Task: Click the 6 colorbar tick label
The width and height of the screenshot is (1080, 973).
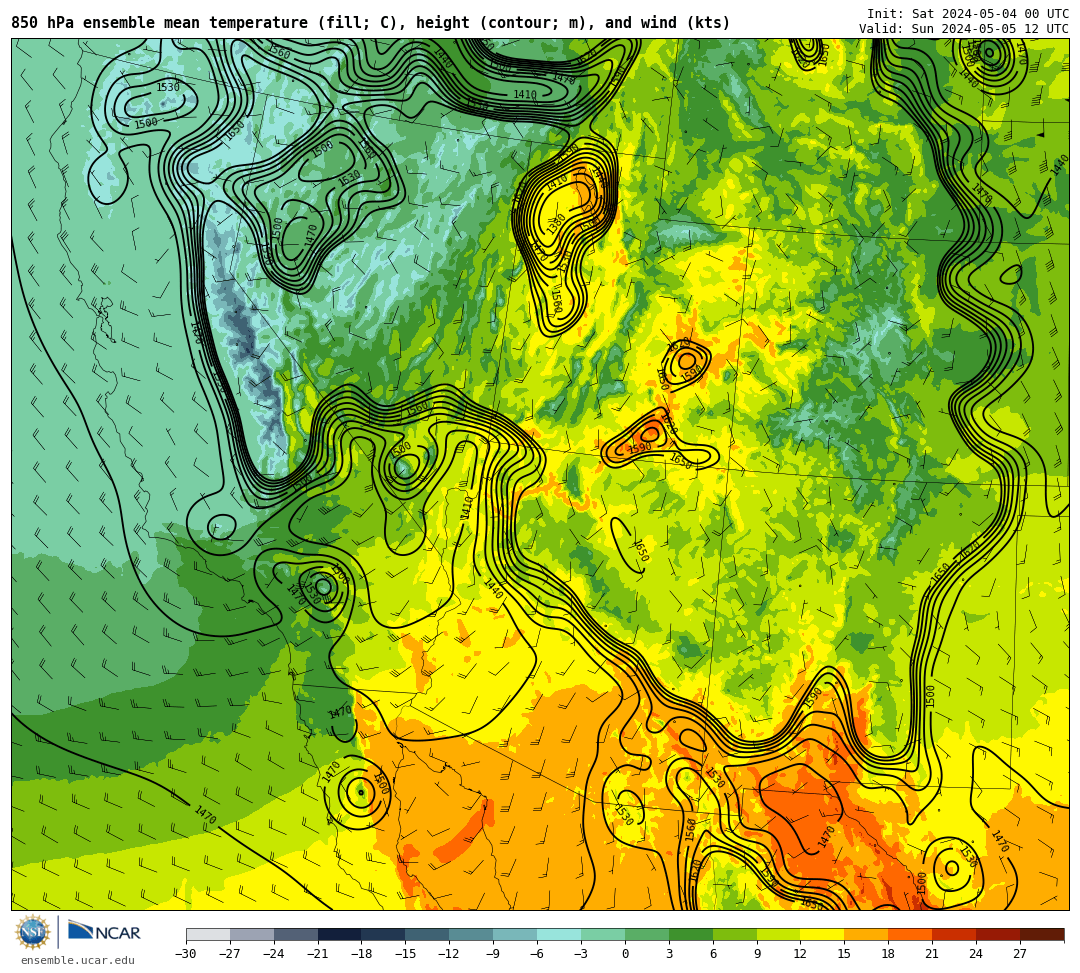Action: [x=713, y=954]
